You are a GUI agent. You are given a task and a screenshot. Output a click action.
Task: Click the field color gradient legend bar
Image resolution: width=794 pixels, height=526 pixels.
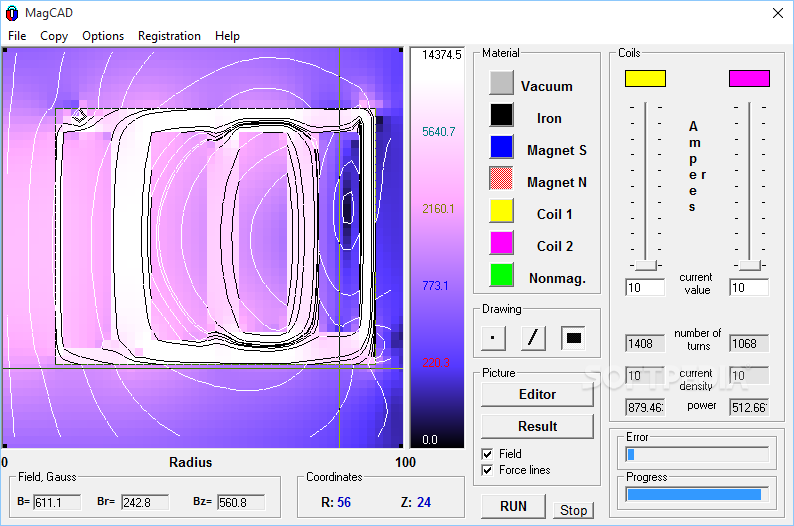(436, 248)
